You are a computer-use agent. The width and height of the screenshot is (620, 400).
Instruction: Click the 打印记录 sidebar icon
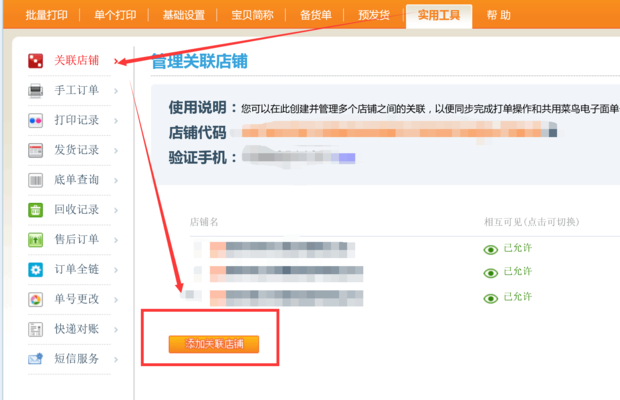36,121
